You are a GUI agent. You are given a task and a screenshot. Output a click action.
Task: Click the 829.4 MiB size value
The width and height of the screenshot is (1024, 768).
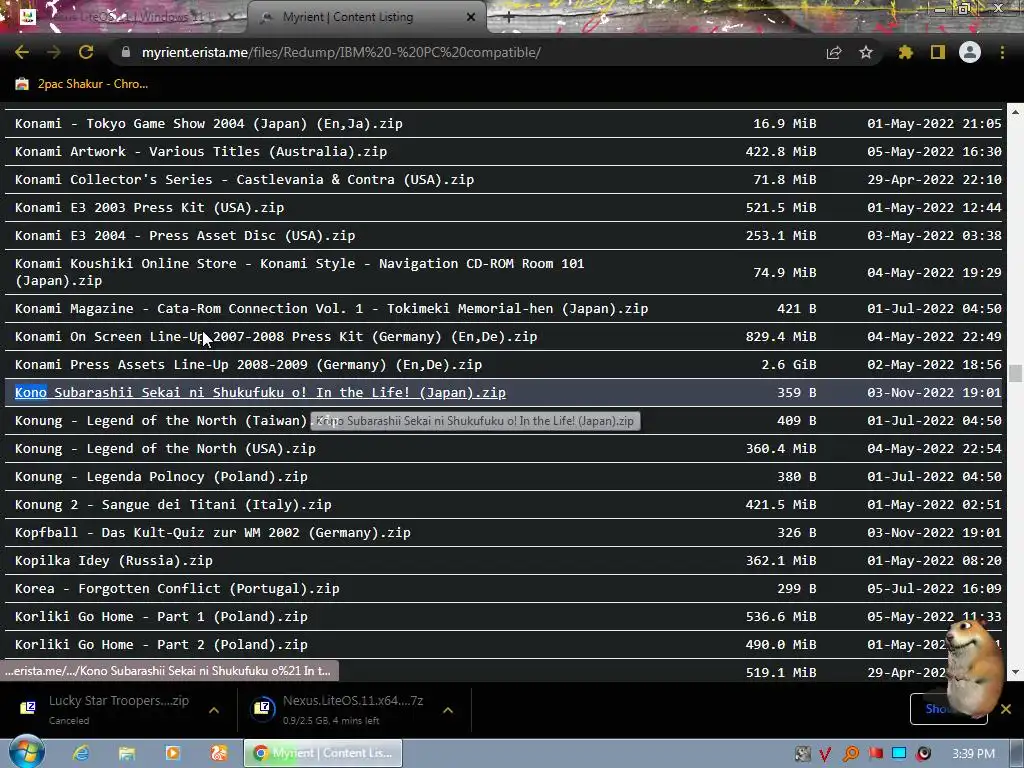coord(780,337)
